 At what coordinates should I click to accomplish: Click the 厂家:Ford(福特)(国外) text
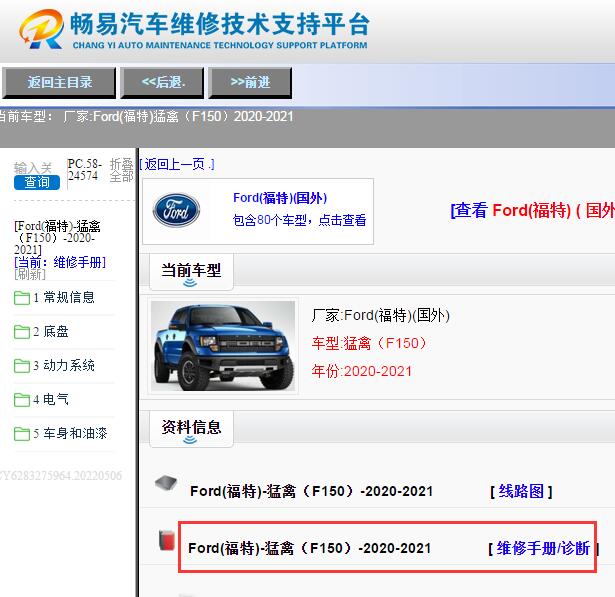tap(380, 315)
